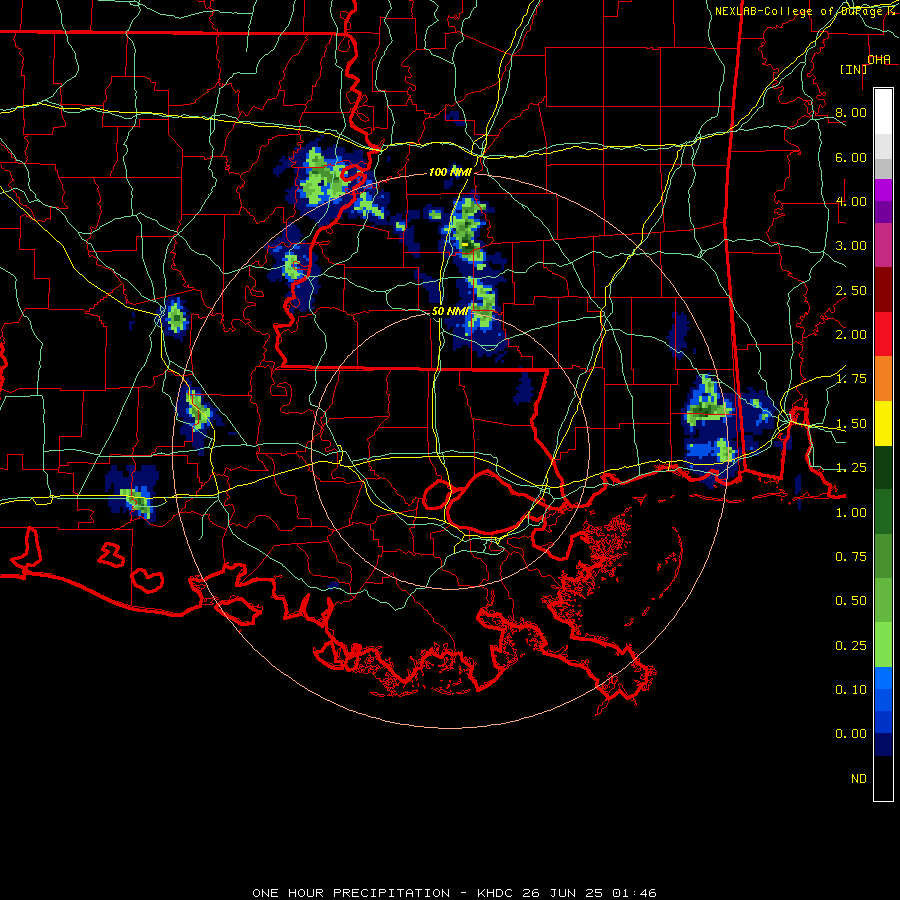Screen dimensions: 900x900
Task: Click the "0.75" scale label
Action: point(851,557)
